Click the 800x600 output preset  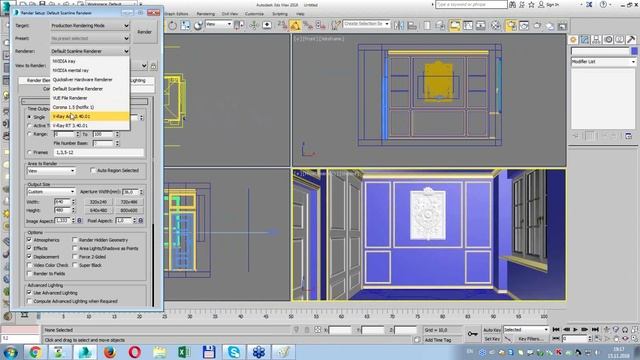129,211
